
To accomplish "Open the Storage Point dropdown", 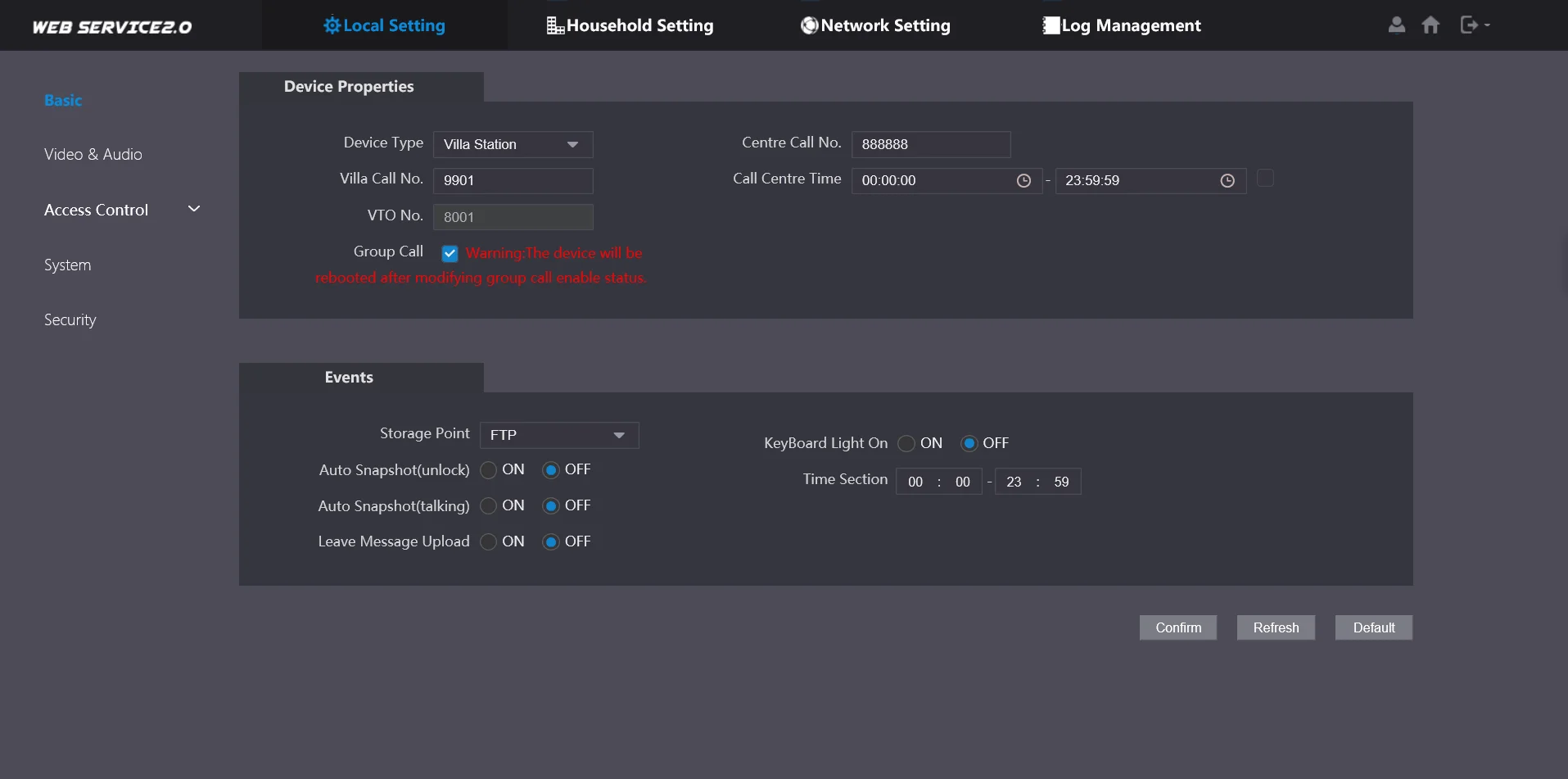I will pyautogui.click(x=559, y=435).
